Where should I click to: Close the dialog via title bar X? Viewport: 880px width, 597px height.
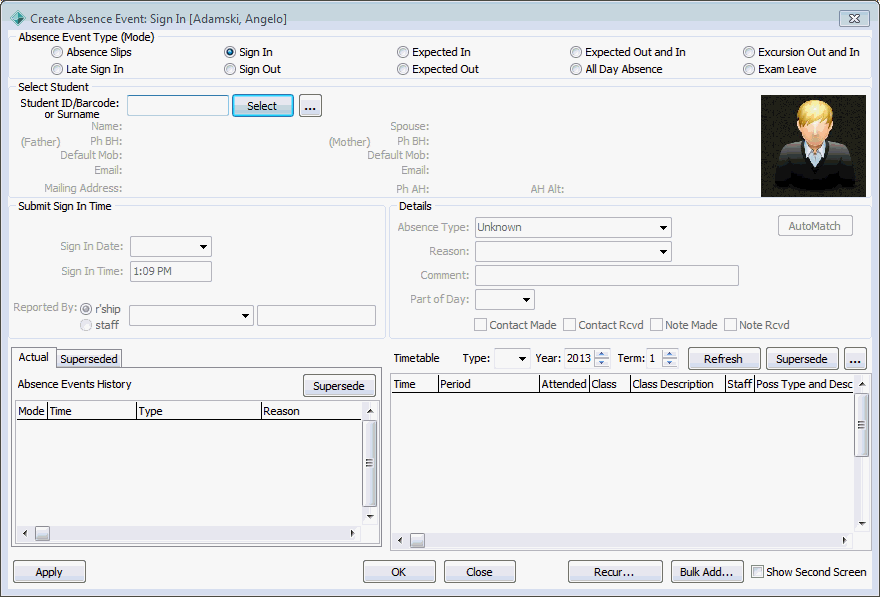(854, 19)
